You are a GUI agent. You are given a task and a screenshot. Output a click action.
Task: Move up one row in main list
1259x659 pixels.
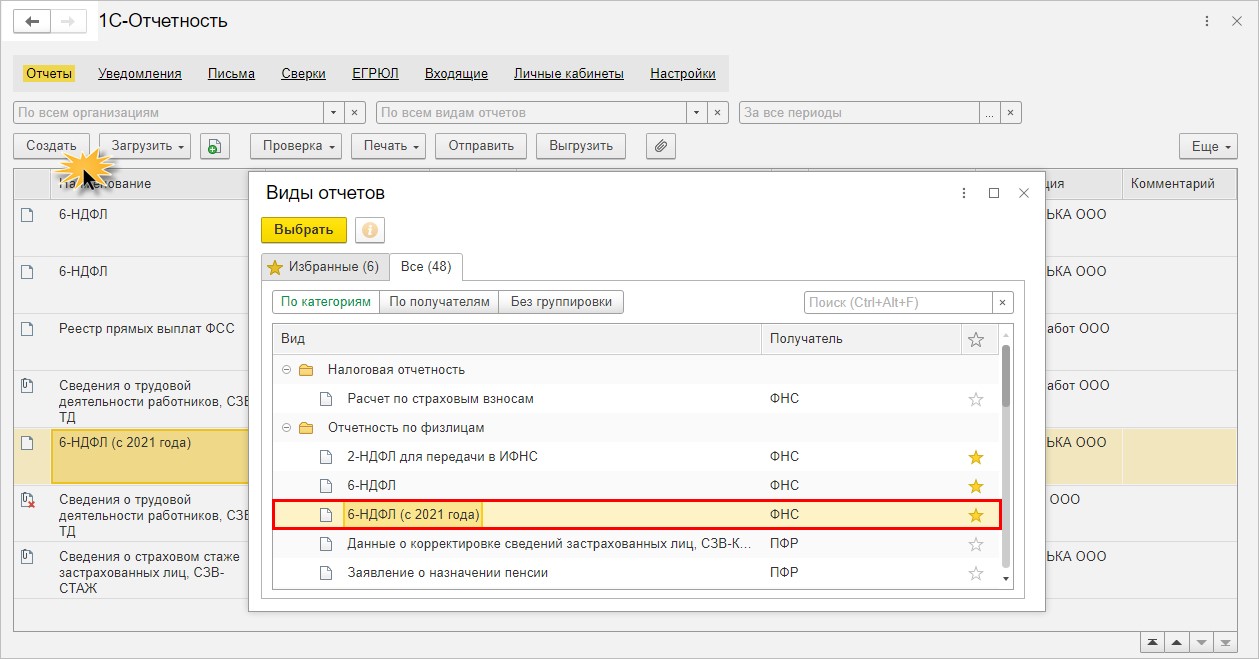(x=1177, y=641)
